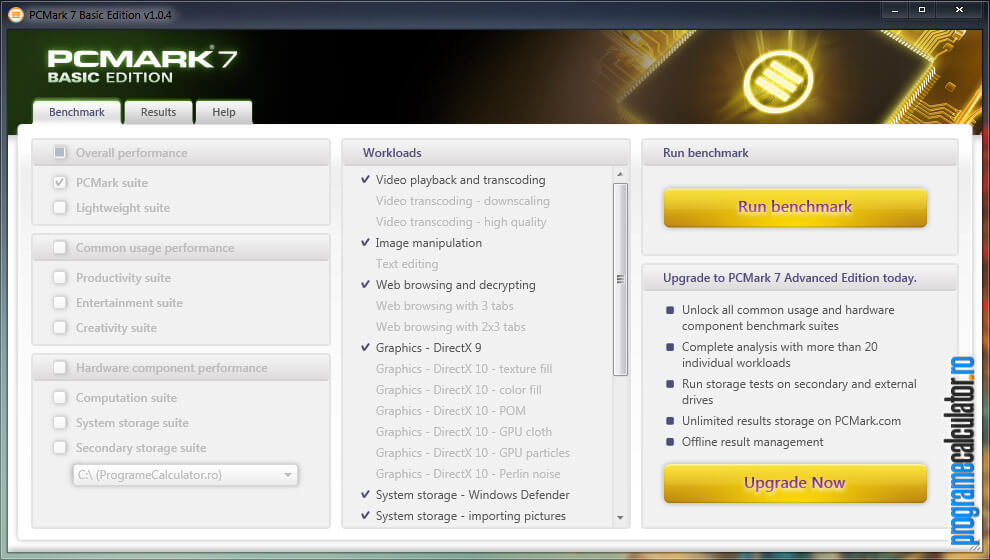Image resolution: width=990 pixels, height=560 pixels.
Task: Select Web browsing and decrypting workload
Action: [x=455, y=285]
